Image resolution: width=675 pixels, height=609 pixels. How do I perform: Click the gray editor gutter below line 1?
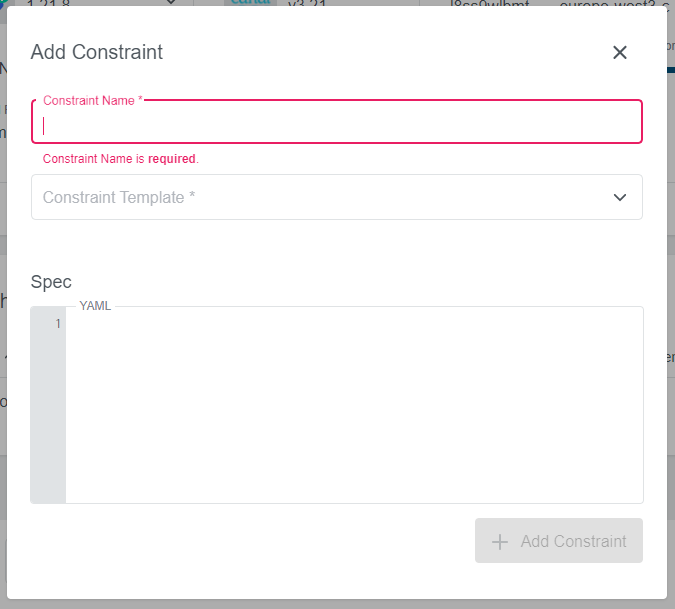[x=48, y=420]
